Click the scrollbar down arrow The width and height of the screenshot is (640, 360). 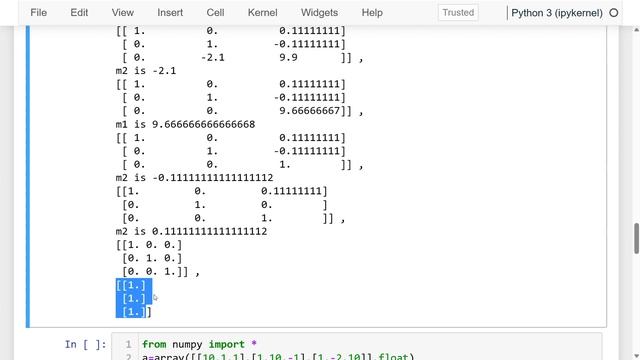(x=636, y=356)
